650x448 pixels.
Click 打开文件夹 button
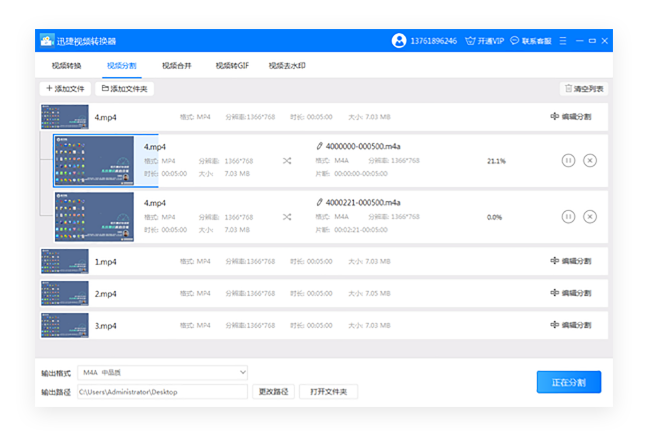(x=328, y=392)
